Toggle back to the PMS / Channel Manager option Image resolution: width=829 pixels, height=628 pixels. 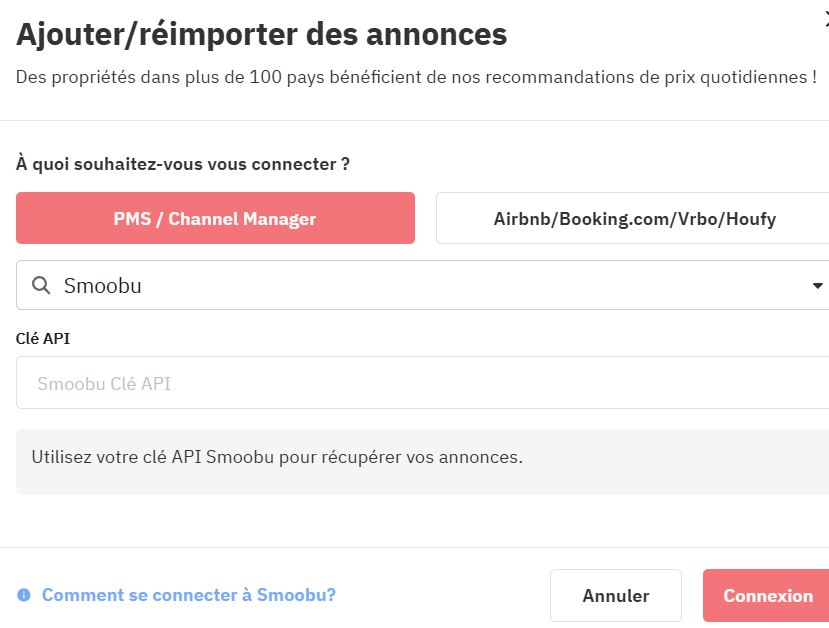coord(215,218)
